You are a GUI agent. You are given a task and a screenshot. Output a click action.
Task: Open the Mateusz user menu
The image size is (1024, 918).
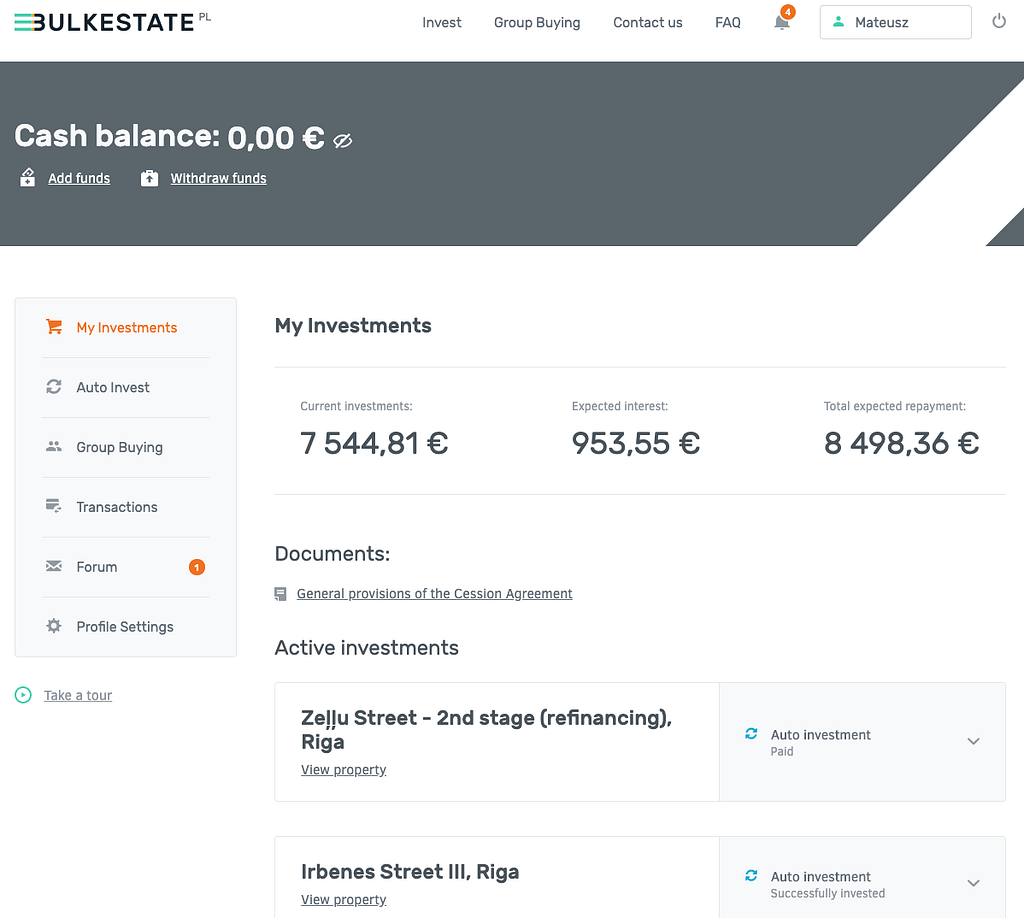(x=895, y=22)
